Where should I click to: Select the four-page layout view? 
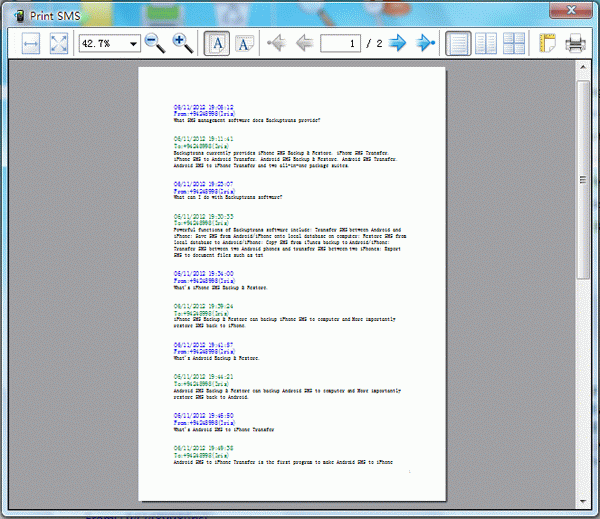[x=514, y=43]
